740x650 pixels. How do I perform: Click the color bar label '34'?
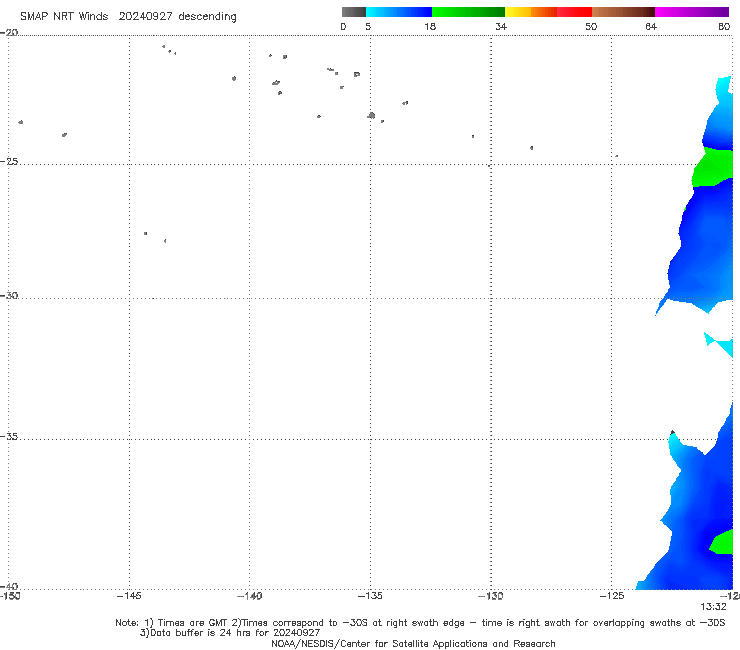501,26
